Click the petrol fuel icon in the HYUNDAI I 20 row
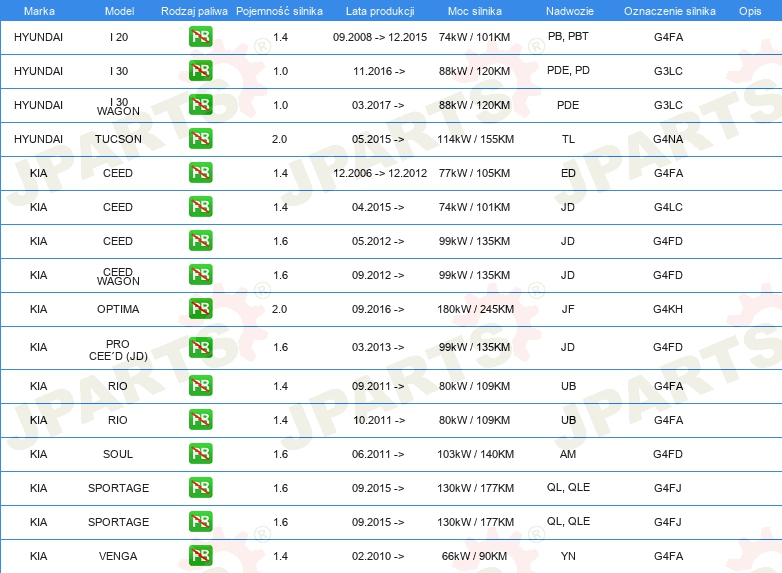782x573 pixels. pos(200,36)
